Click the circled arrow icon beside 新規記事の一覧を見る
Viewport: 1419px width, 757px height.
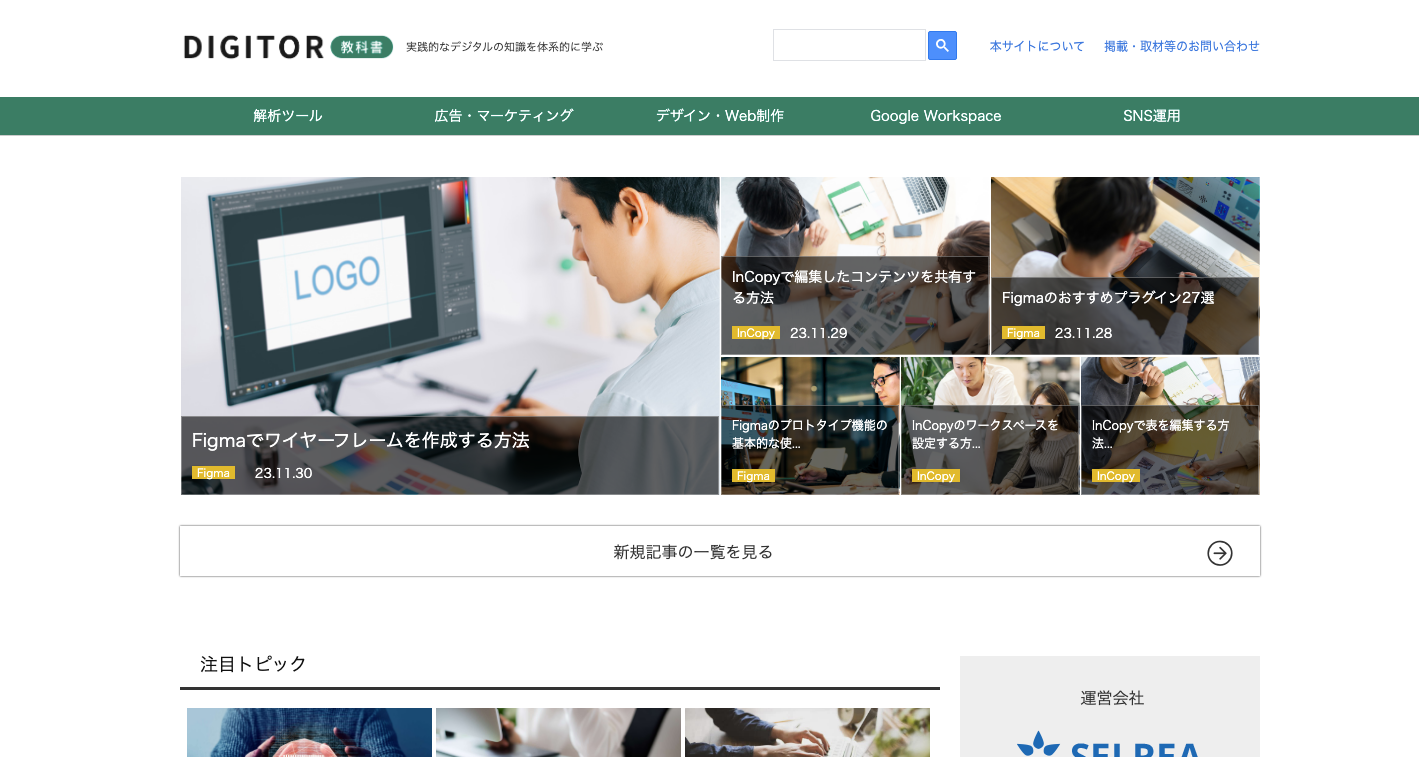(x=1219, y=553)
